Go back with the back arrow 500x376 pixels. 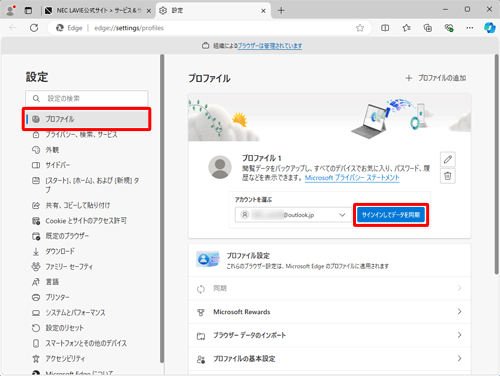pyautogui.click(x=13, y=28)
